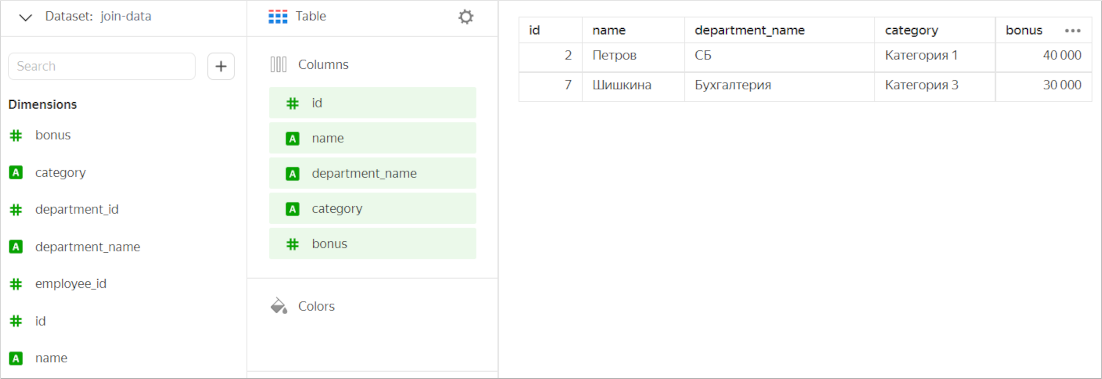Click the Columns section icon
Viewport: 1102px width, 379px height.
point(278,65)
